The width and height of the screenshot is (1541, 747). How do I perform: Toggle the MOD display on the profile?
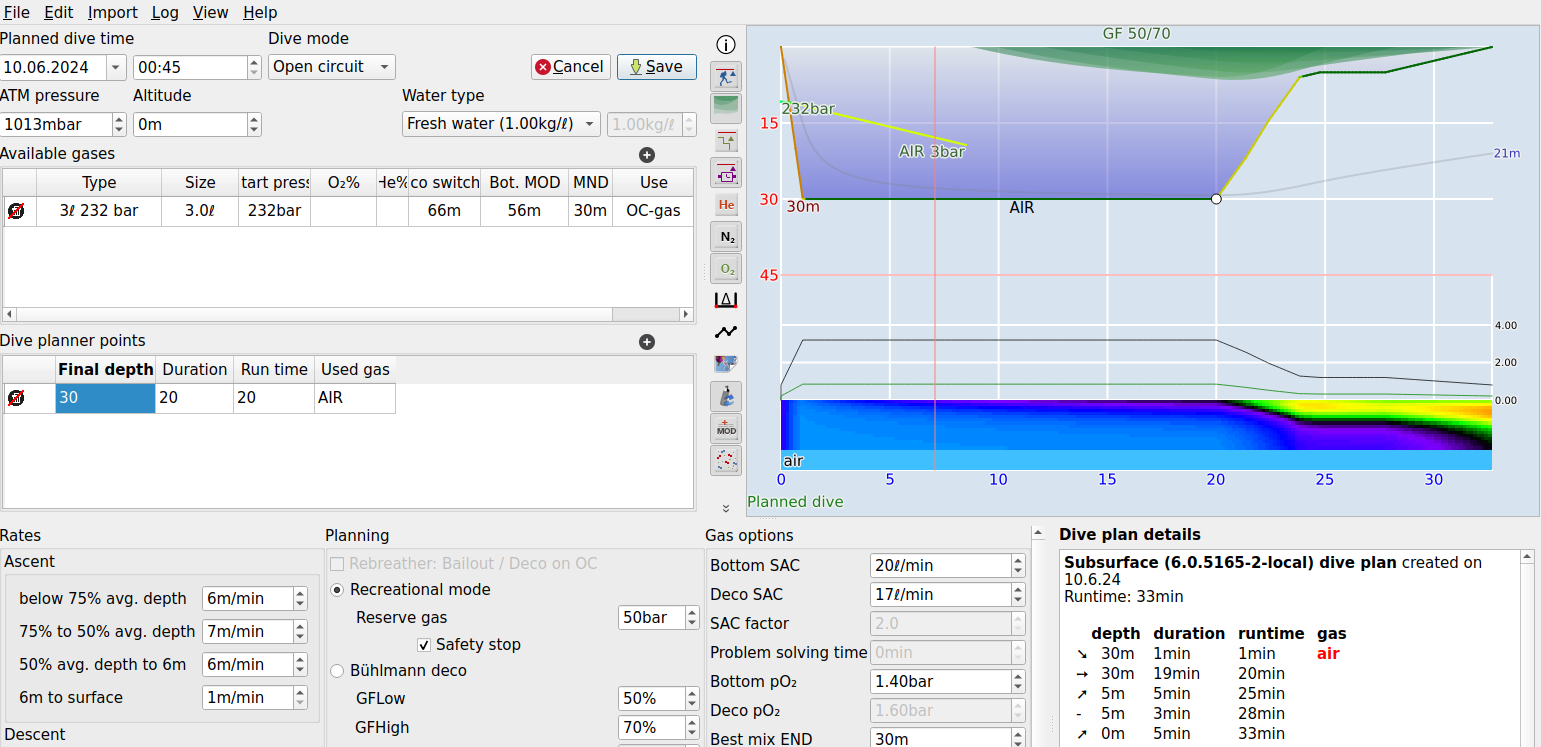tap(726, 428)
